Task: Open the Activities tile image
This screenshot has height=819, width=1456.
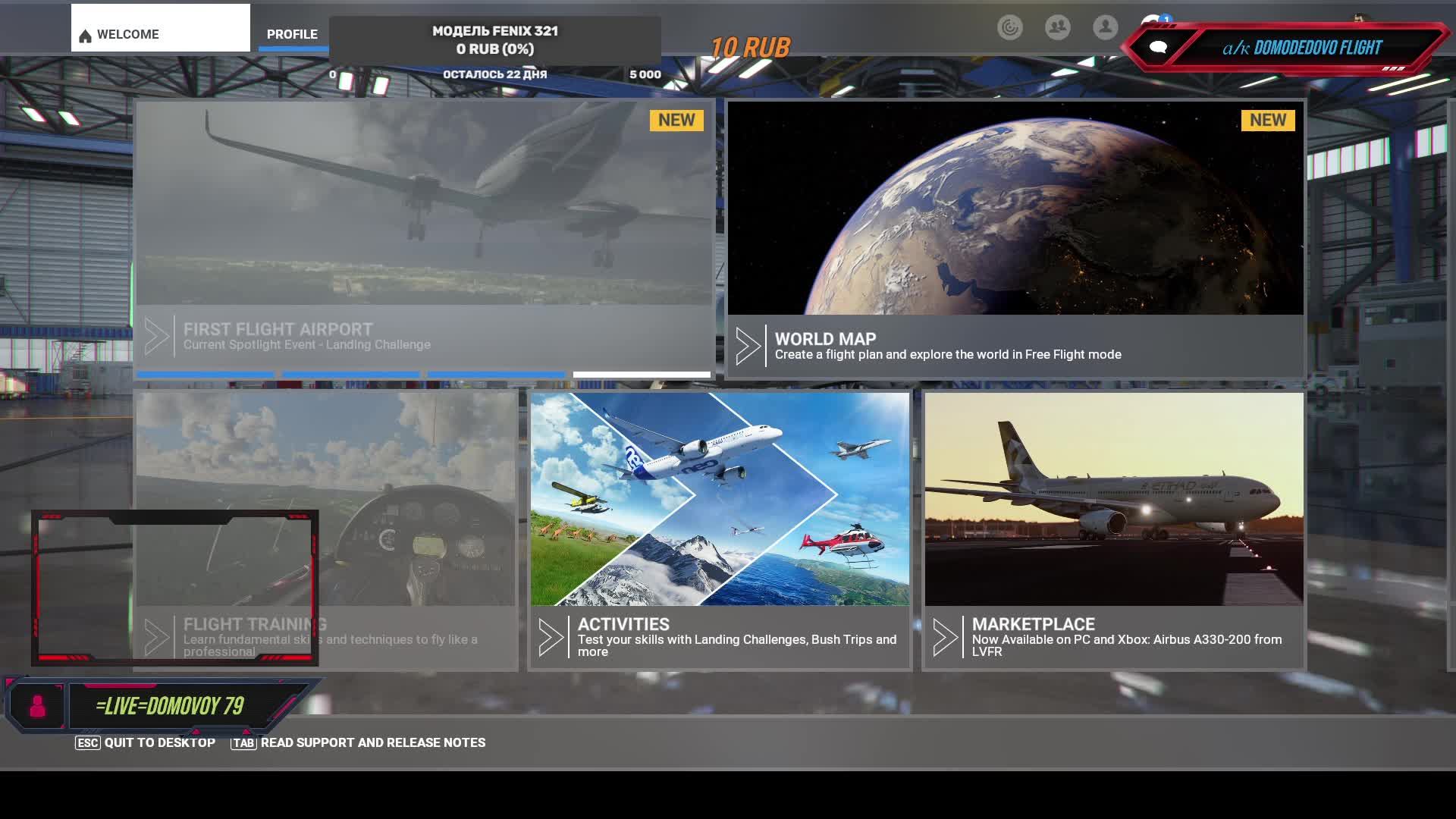Action: point(720,499)
